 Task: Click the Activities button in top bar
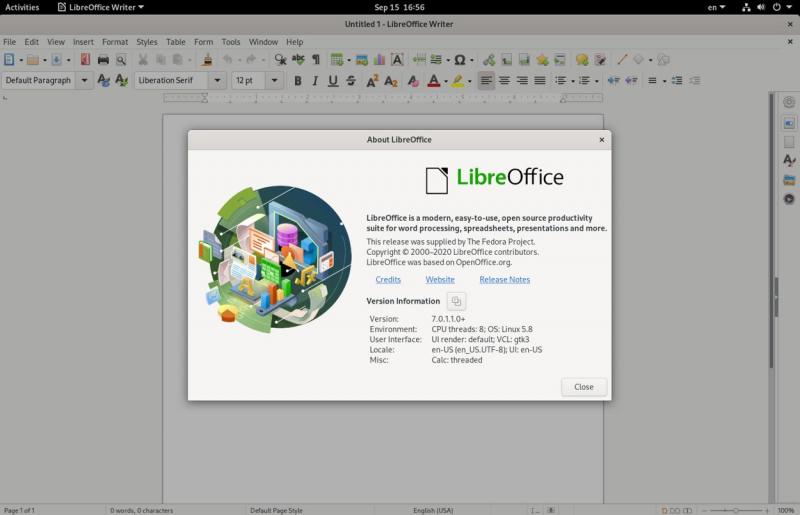pos(23,7)
